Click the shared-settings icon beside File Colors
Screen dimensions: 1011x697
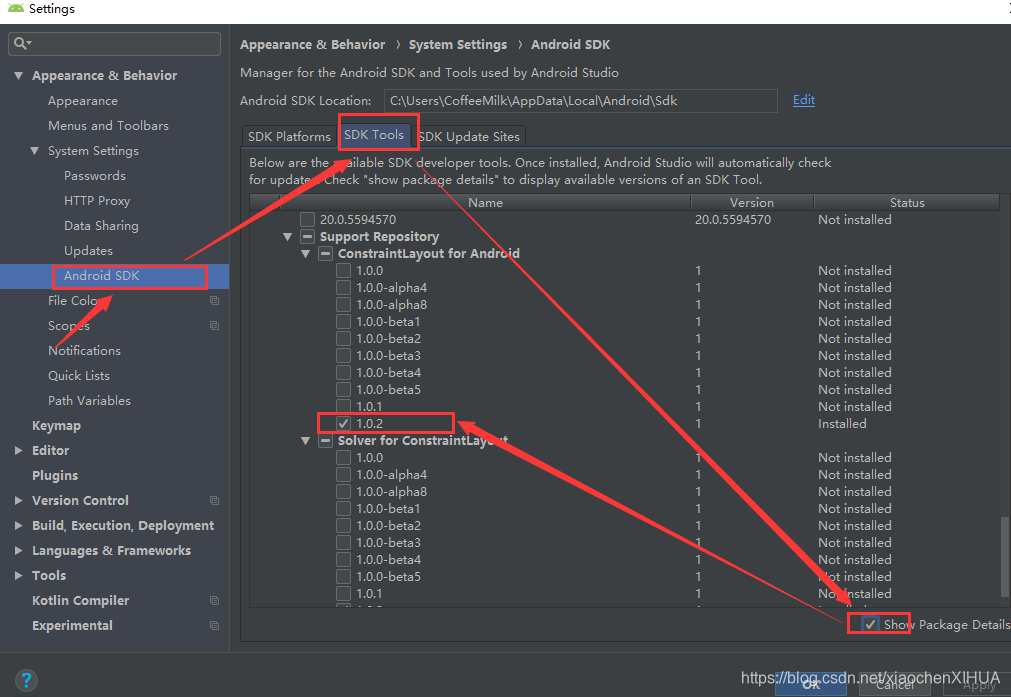tap(214, 300)
